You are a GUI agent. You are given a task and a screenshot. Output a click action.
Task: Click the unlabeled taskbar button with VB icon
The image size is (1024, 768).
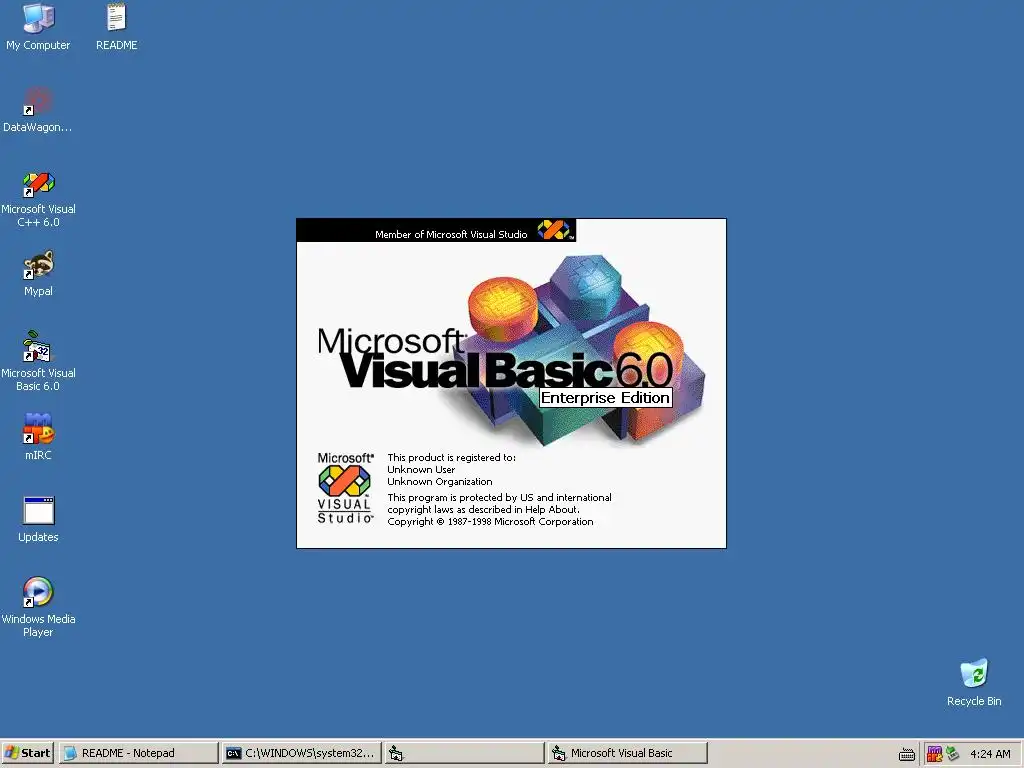pos(464,753)
